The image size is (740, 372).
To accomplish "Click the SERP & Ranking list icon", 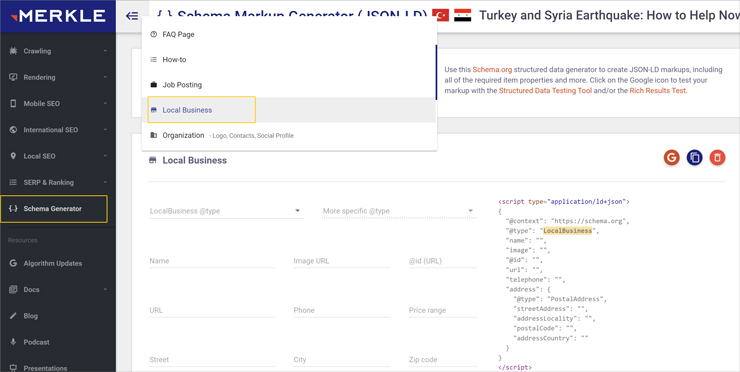I will pyautogui.click(x=13, y=182).
